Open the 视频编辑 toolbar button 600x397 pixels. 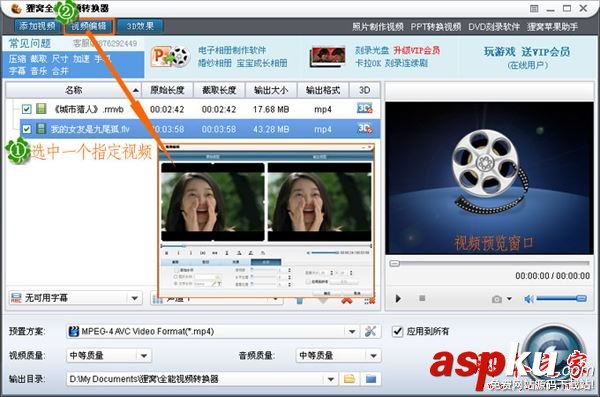[89, 26]
